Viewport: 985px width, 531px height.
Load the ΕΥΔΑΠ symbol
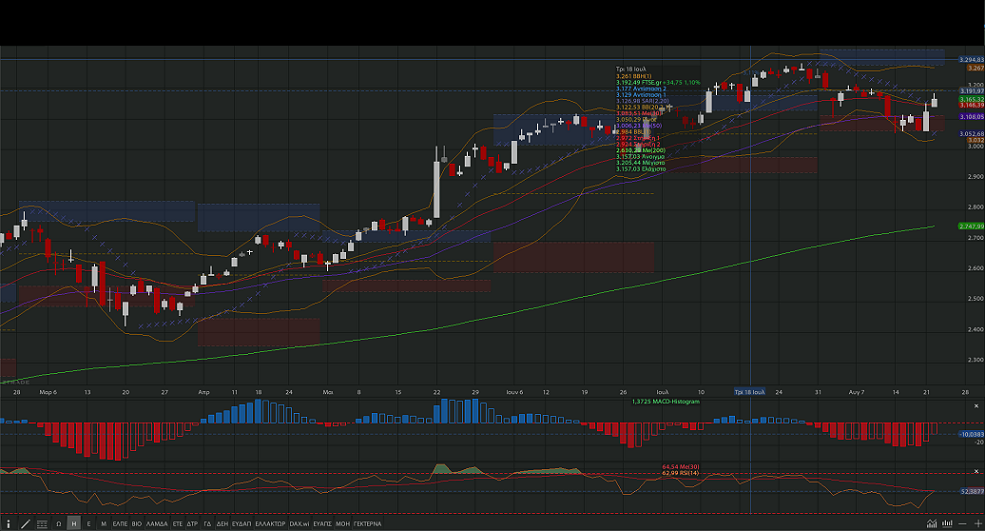click(x=241, y=523)
